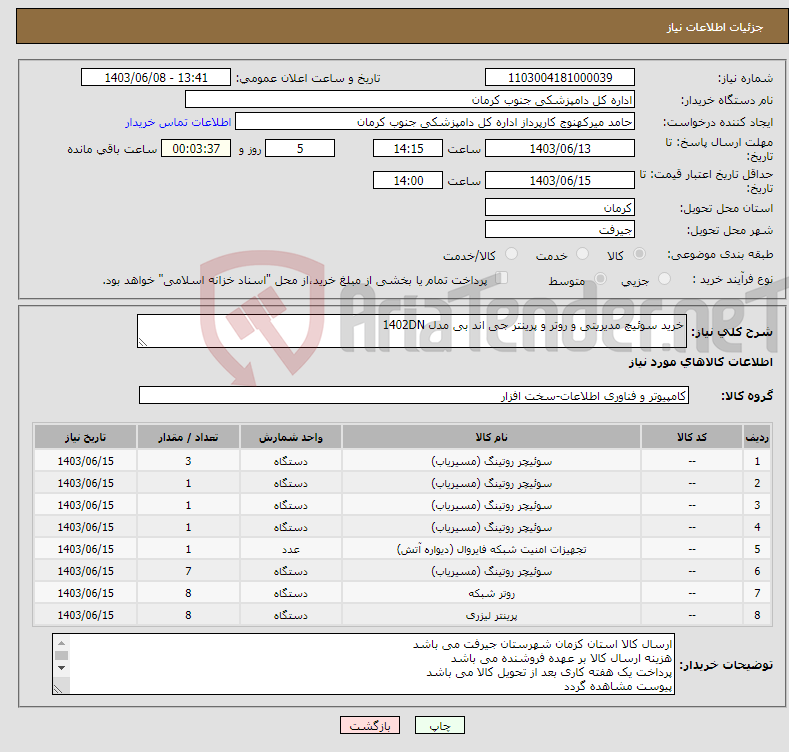The height and width of the screenshot is (752, 789).
Task: Click روتر شبکه item name in row 7
Action: [491, 593]
